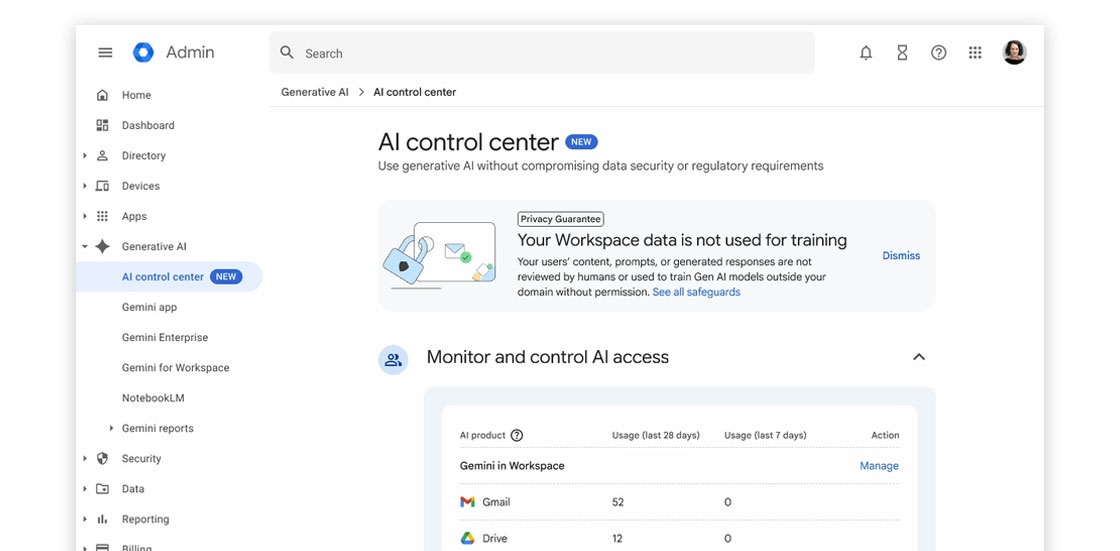The width and height of the screenshot is (1120, 551).
Task: Click the NEW badge beside page title
Action: [x=581, y=142]
